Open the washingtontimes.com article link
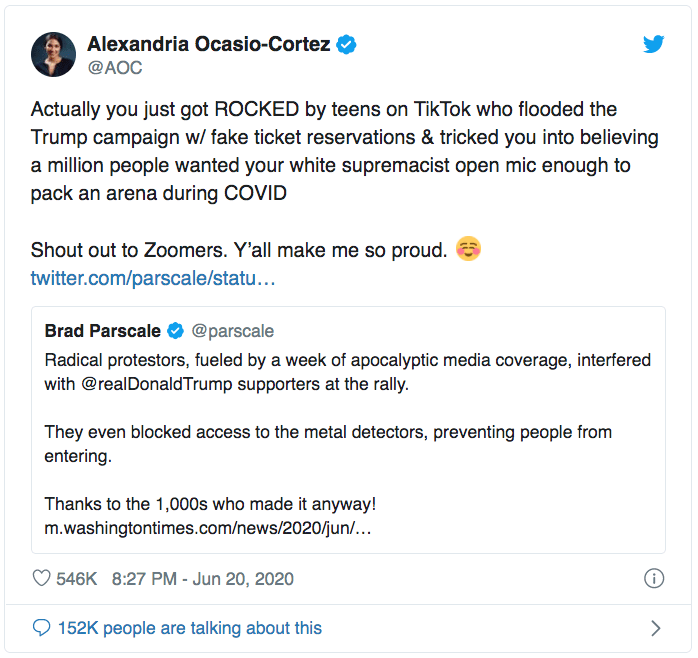The height and width of the screenshot is (658, 698). pyautogui.click(x=208, y=529)
